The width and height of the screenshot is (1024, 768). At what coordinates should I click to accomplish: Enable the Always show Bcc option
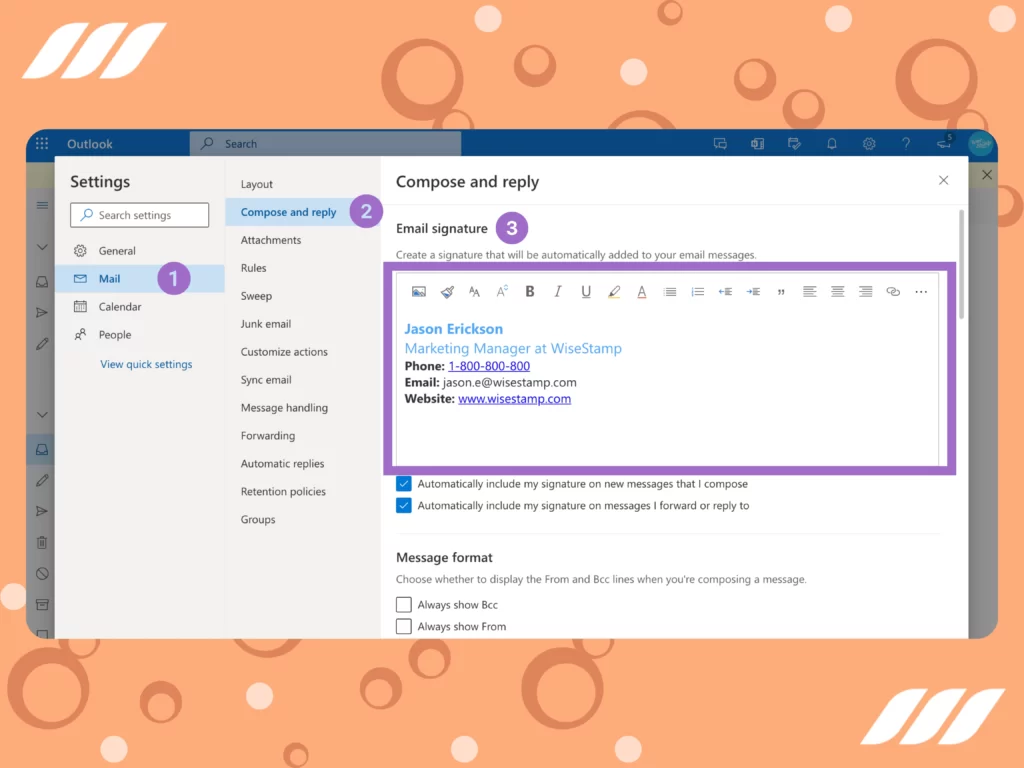pyautogui.click(x=404, y=604)
